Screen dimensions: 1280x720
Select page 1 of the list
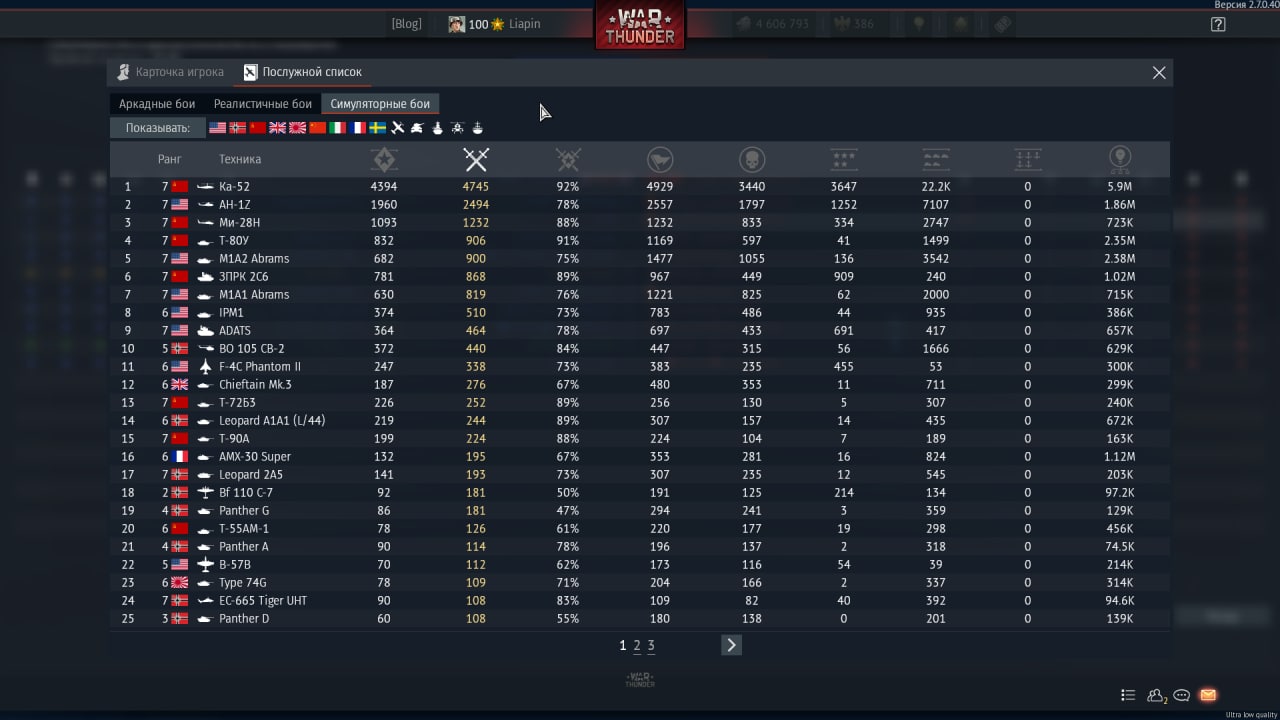622,646
